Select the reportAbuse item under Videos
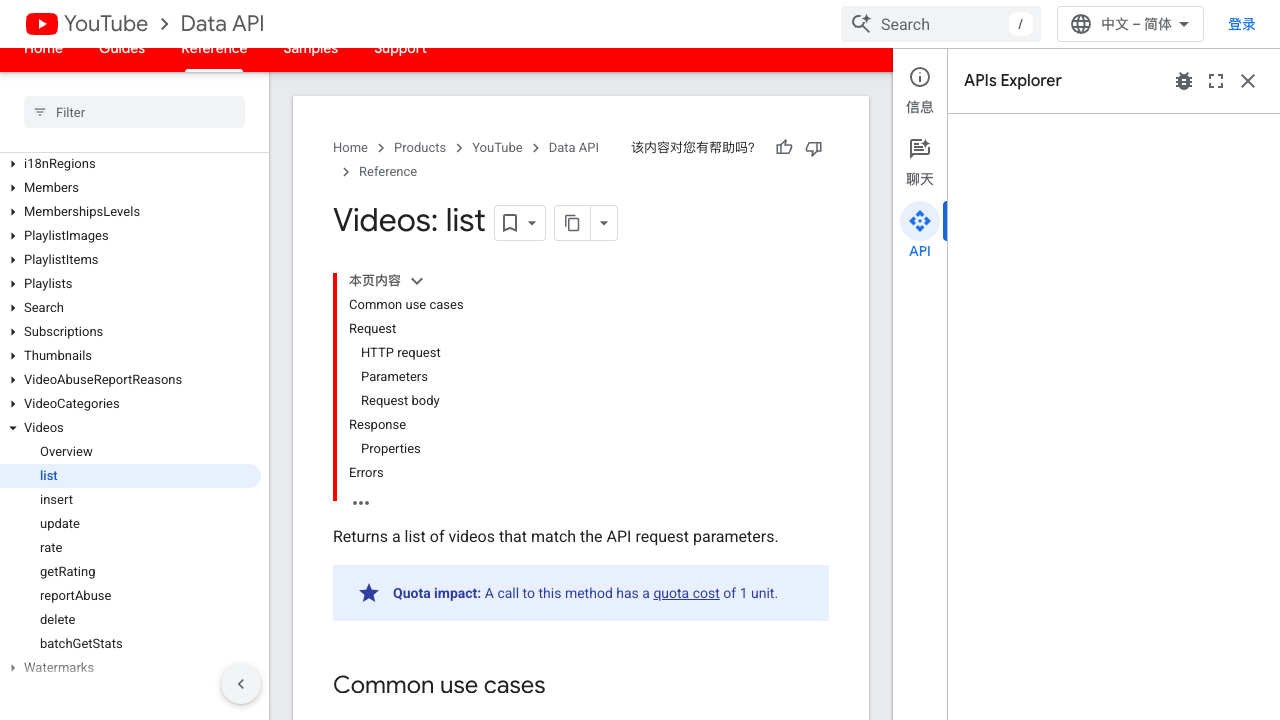1280x720 pixels. 76,596
